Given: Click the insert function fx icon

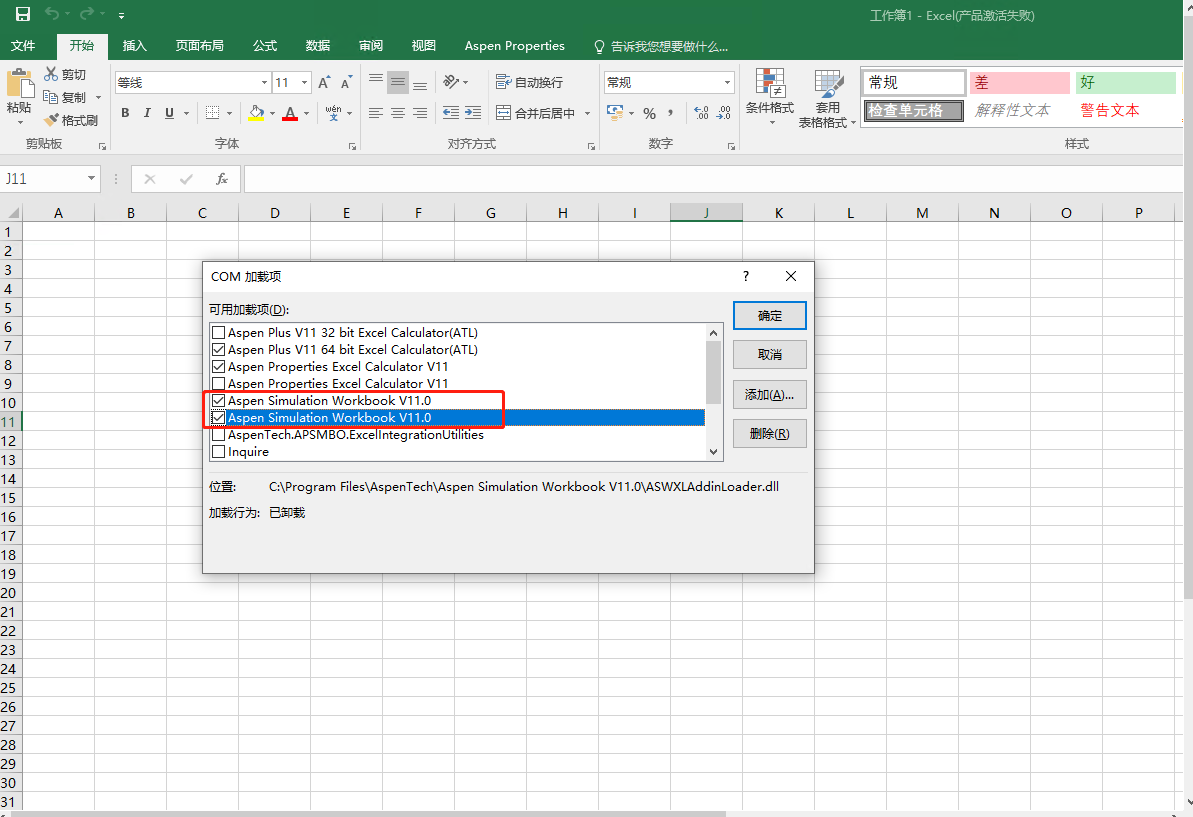Looking at the screenshot, I should (x=221, y=179).
